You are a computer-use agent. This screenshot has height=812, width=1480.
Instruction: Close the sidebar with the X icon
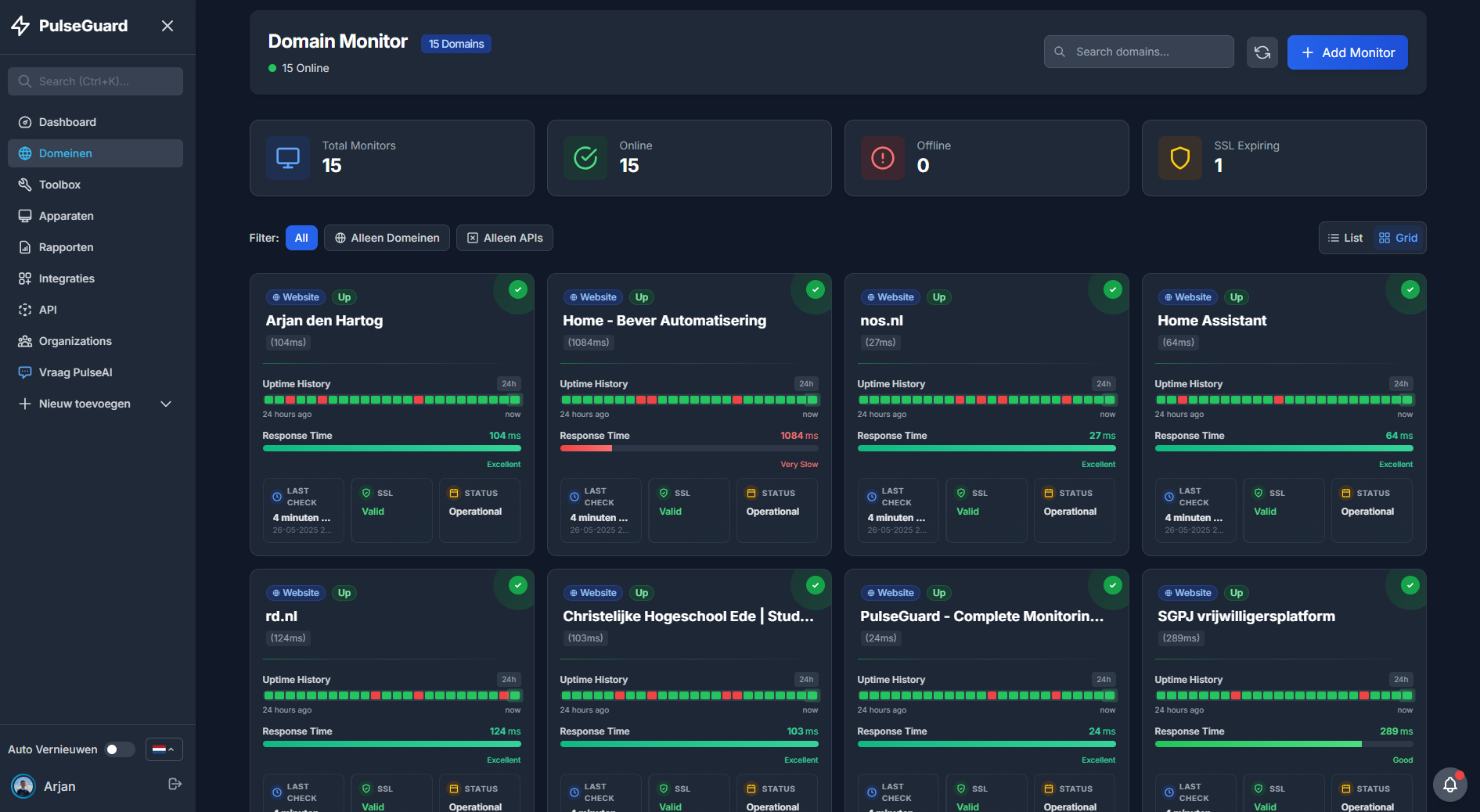(x=167, y=26)
